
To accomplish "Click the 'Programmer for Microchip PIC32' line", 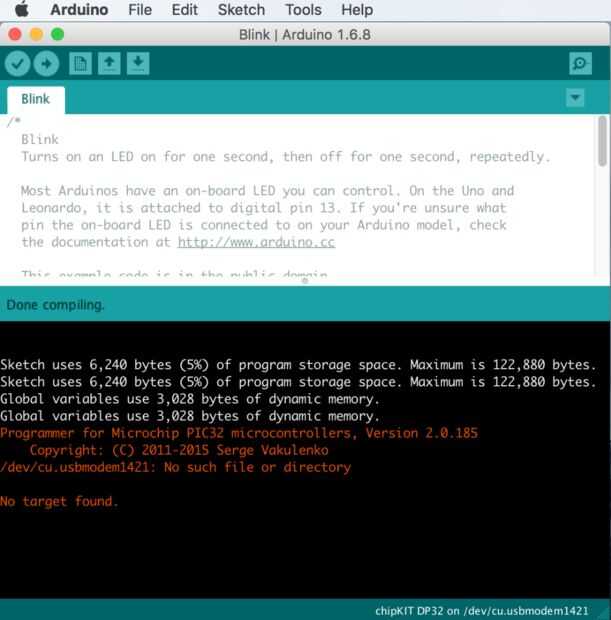I will (x=239, y=433).
